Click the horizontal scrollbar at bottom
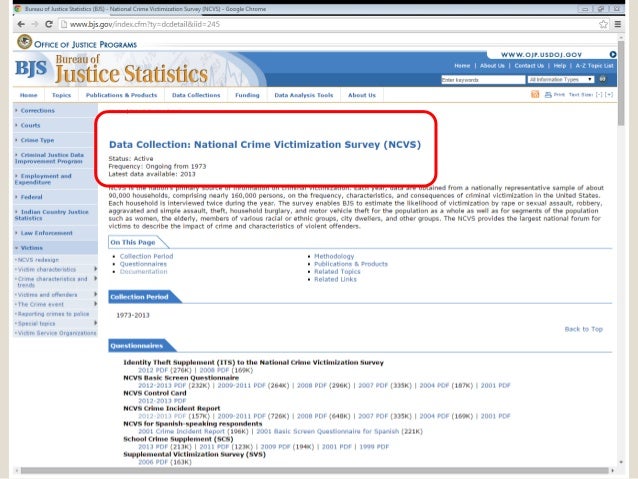Viewport: 638px width, 479px height. [x=314, y=470]
